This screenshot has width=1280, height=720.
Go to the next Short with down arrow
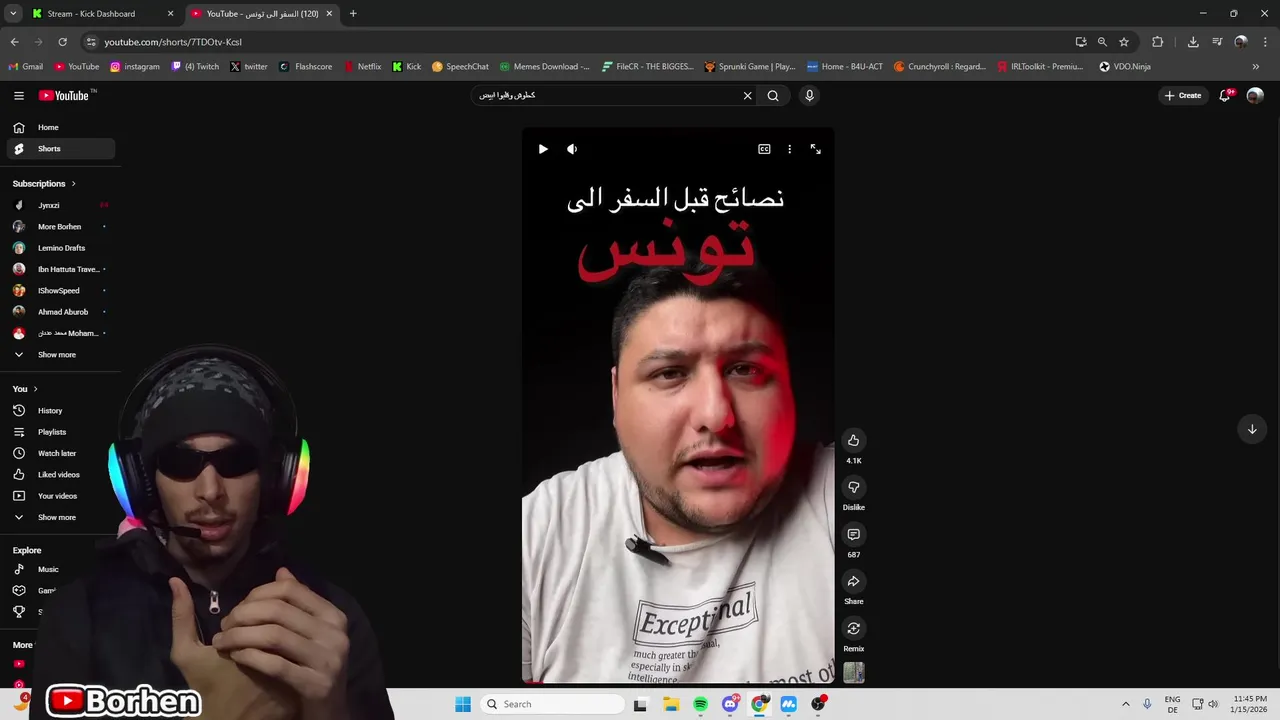click(1252, 429)
